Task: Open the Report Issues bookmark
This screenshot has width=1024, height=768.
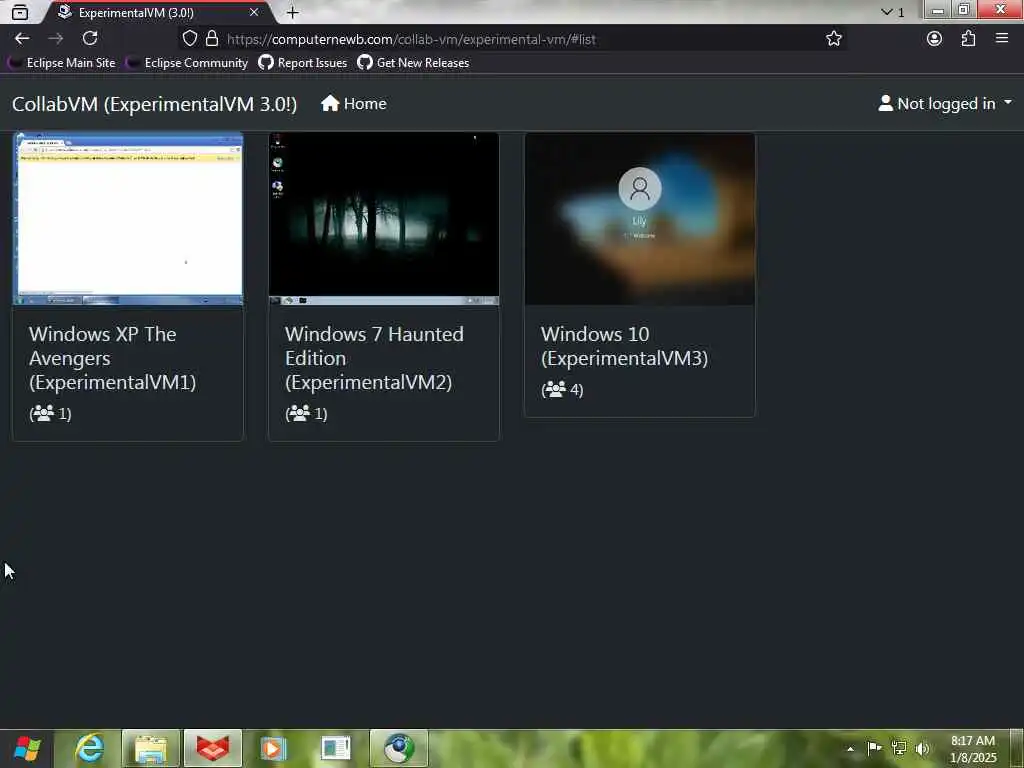Action: pyautogui.click(x=302, y=63)
